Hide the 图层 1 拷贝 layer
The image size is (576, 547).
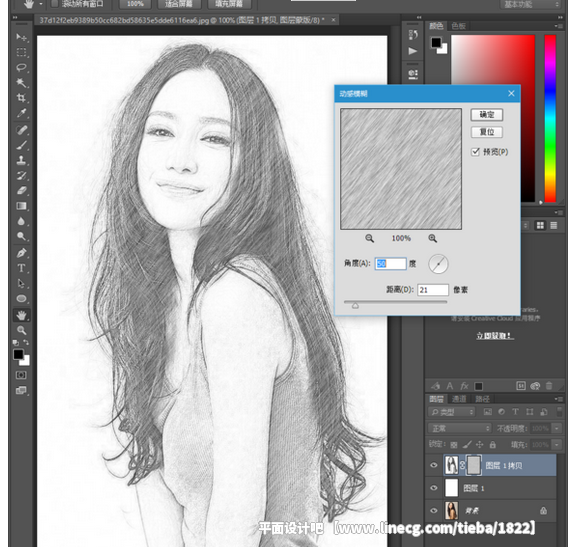434,465
